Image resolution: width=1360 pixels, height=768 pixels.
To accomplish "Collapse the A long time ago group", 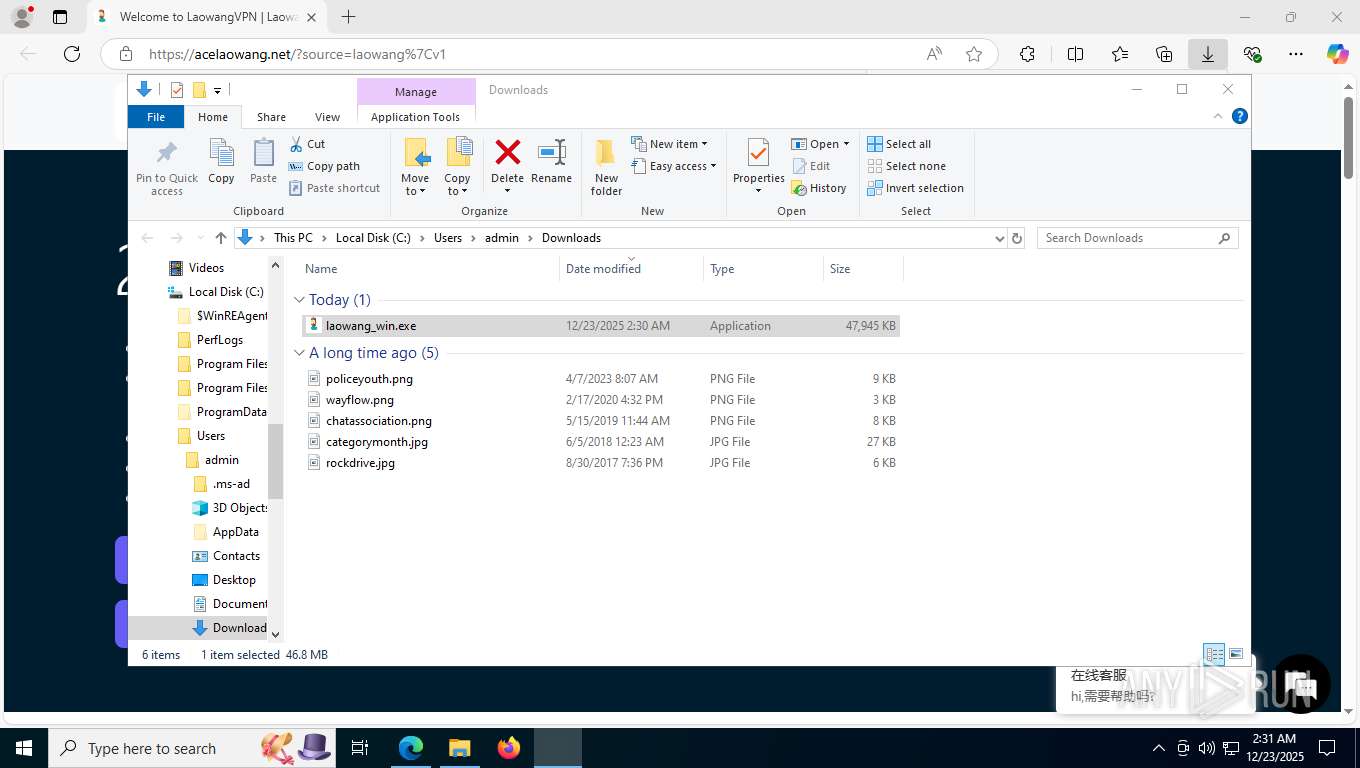I will click(299, 353).
